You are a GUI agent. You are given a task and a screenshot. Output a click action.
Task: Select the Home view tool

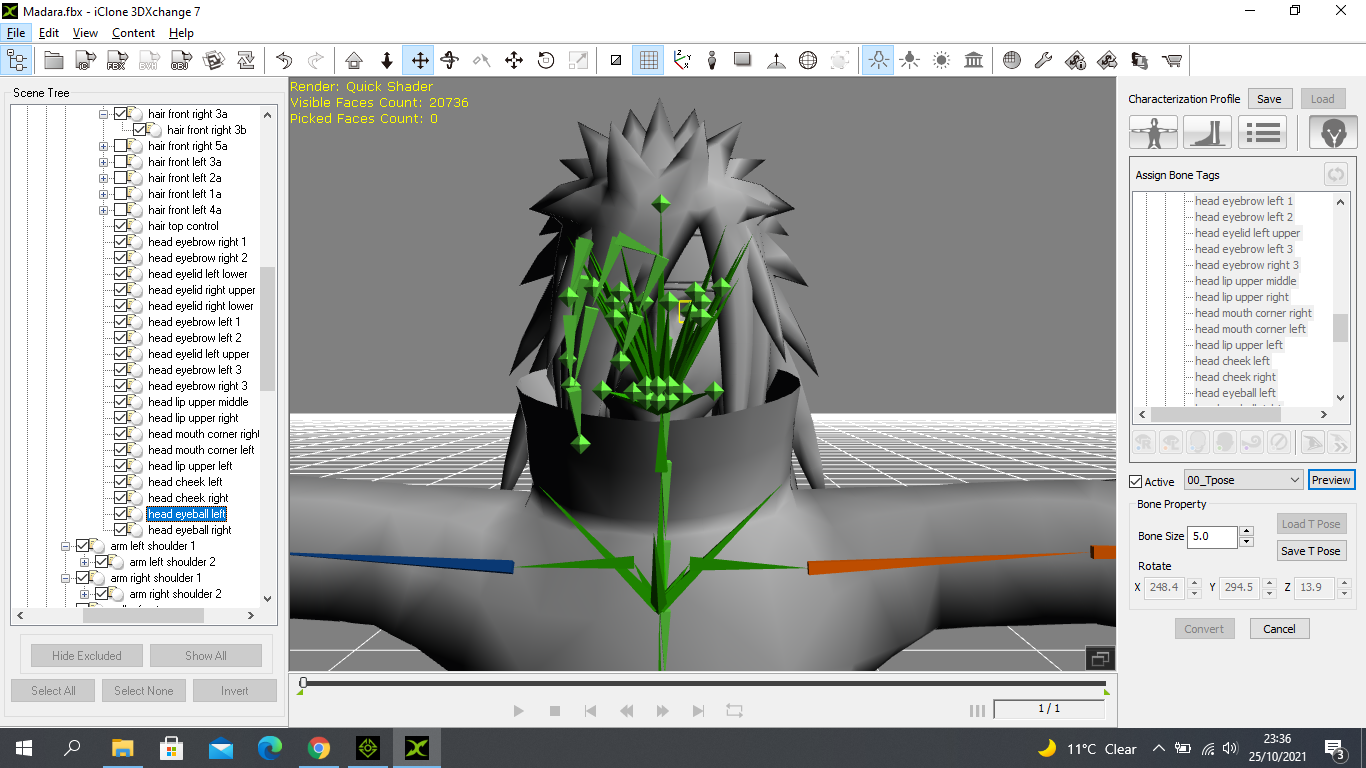click(x=354, y=61)
